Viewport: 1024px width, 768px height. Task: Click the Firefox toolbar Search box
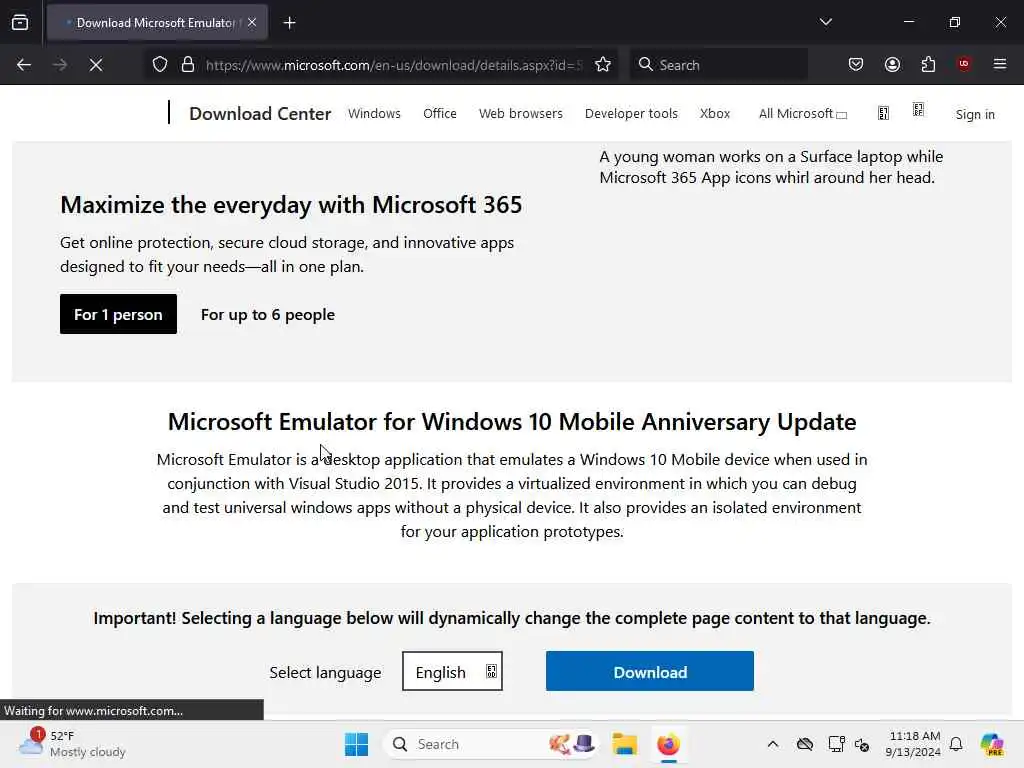(x=718, y=65)
